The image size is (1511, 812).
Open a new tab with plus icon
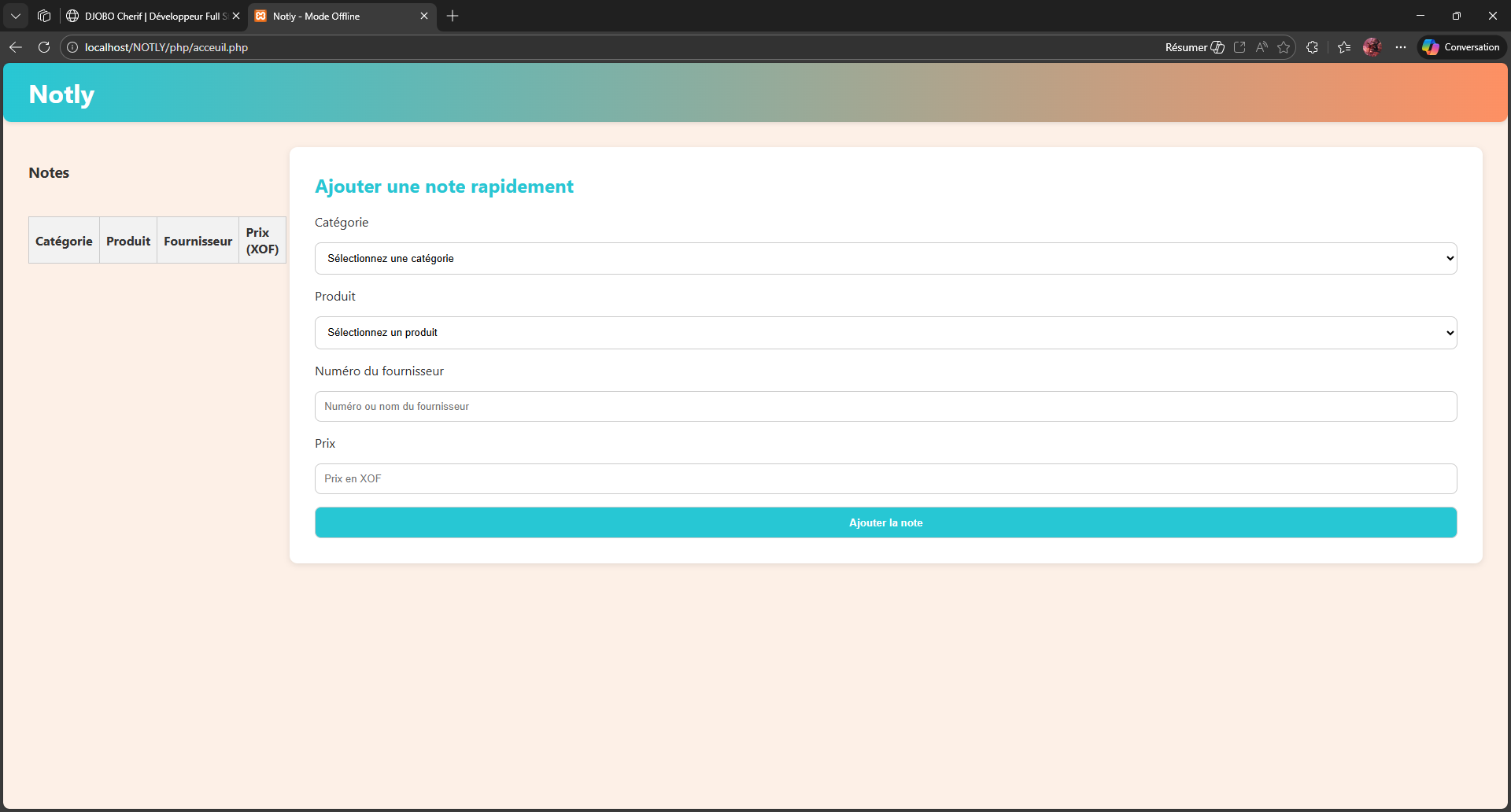(x=453, y=16)
